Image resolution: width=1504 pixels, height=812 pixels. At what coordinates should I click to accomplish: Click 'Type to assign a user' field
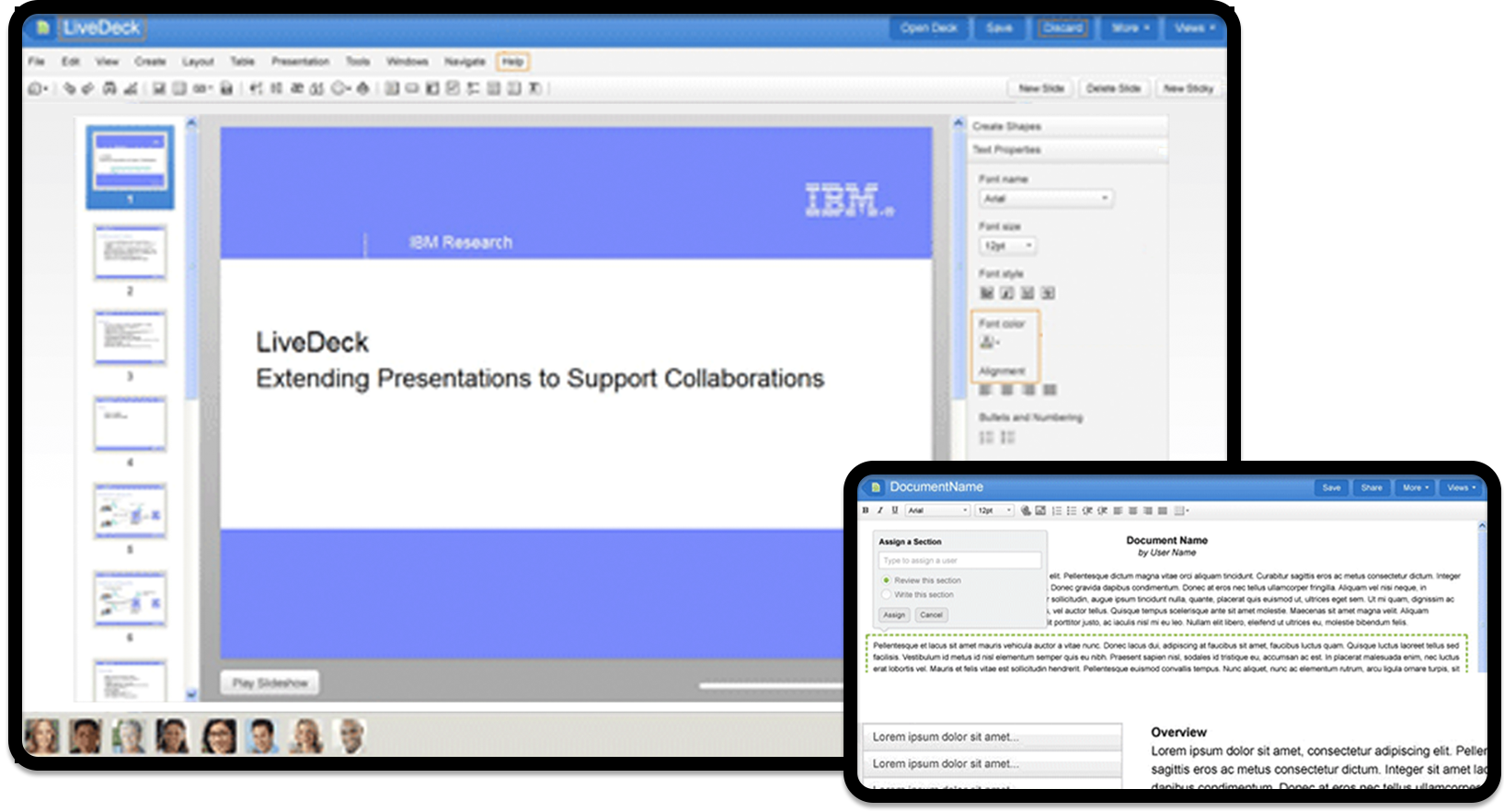coord(960,560)
